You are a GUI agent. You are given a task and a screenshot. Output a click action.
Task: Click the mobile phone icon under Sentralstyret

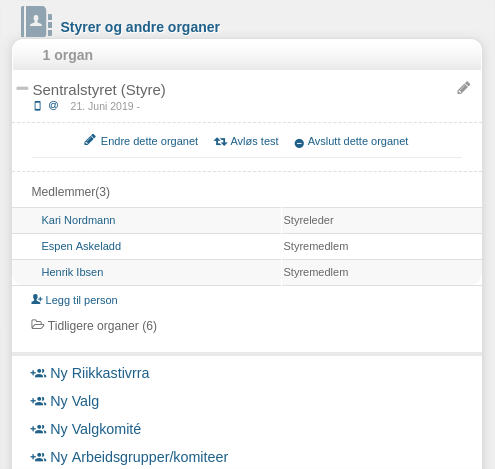(x=38, y=106)
